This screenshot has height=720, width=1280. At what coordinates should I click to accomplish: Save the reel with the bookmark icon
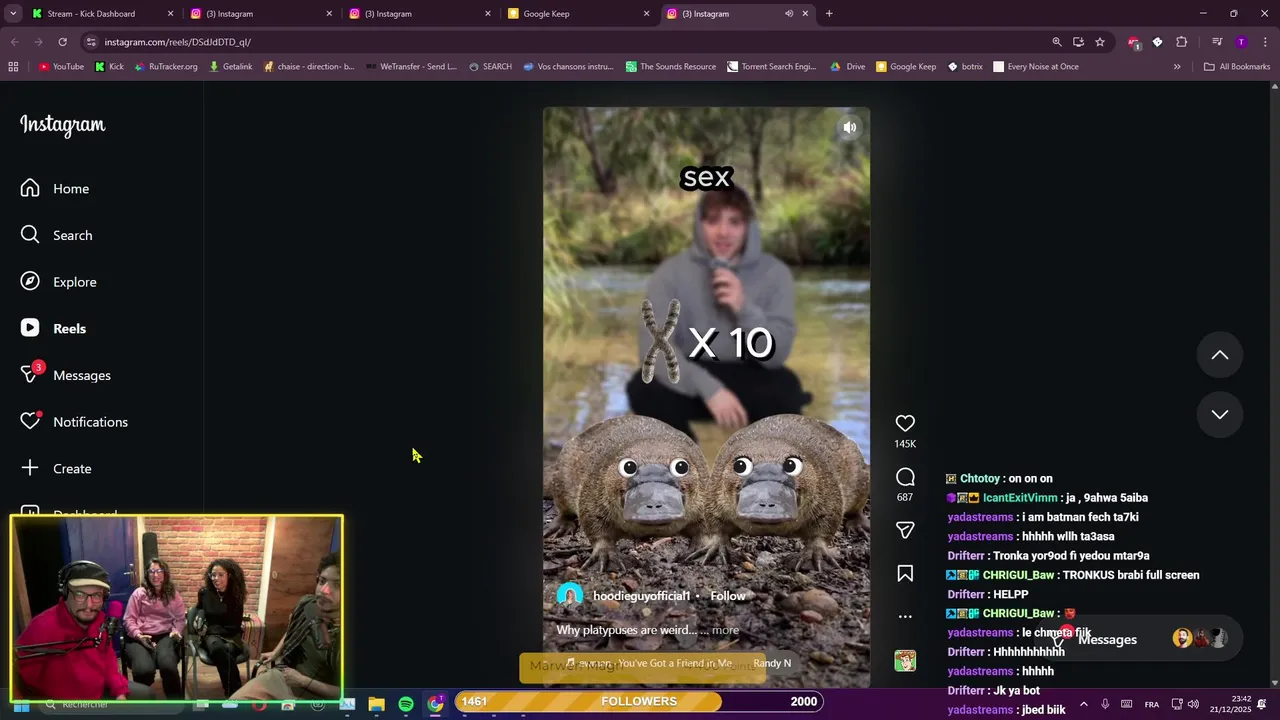click(x=905, y=573)
